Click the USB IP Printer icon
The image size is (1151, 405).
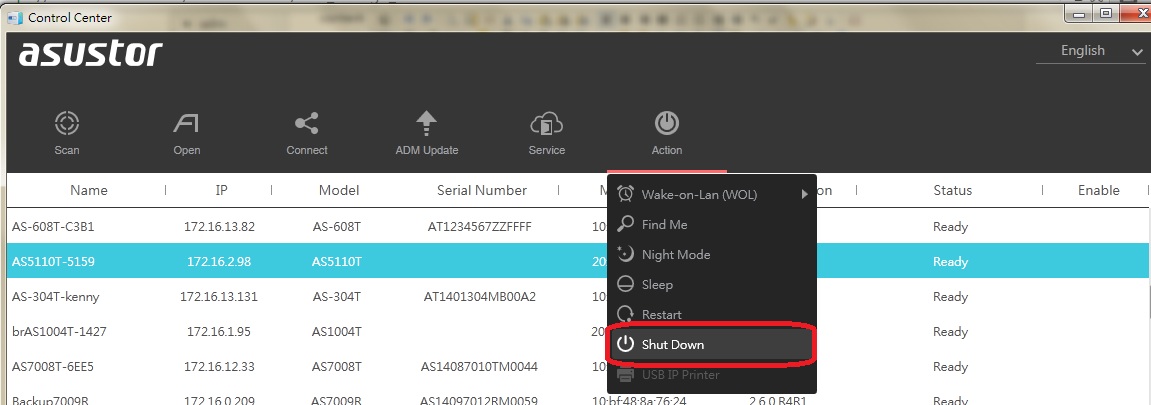coord(625,375)
